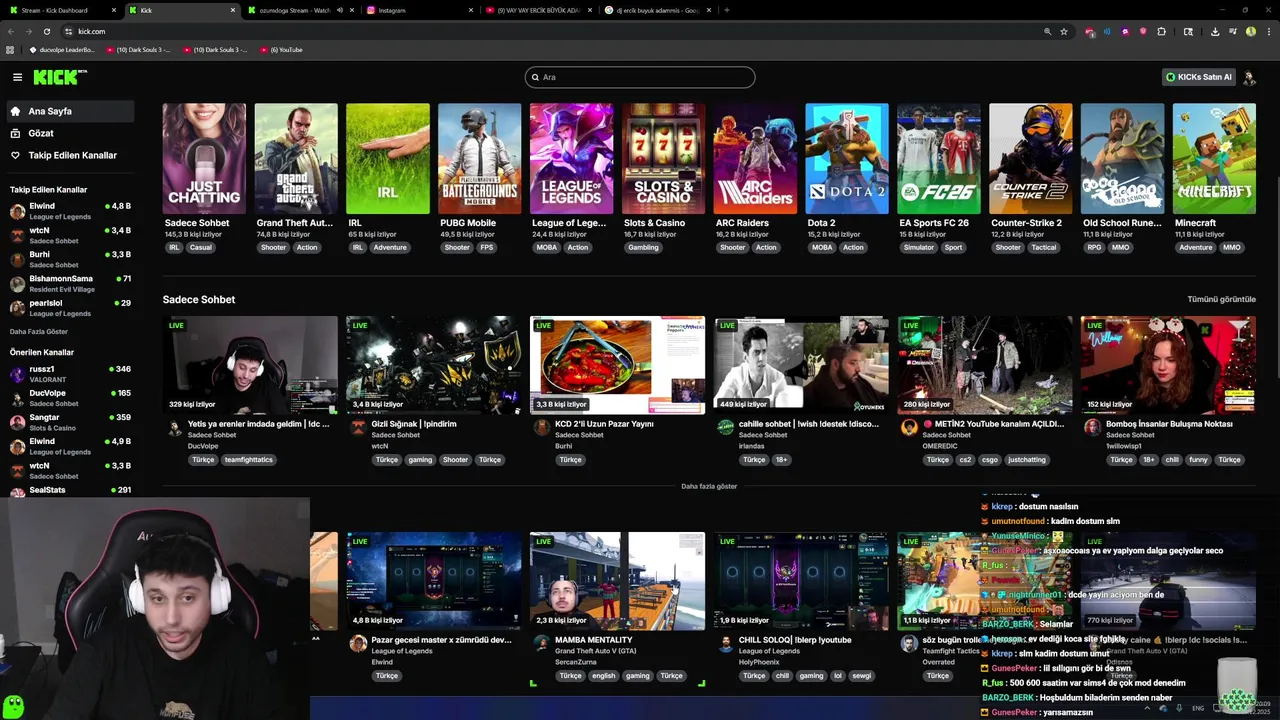Viewport: 1280px width, 720px height.
Task: Open OMEREDIC streamer avatar under METİN2 stream
Action: 909,427
